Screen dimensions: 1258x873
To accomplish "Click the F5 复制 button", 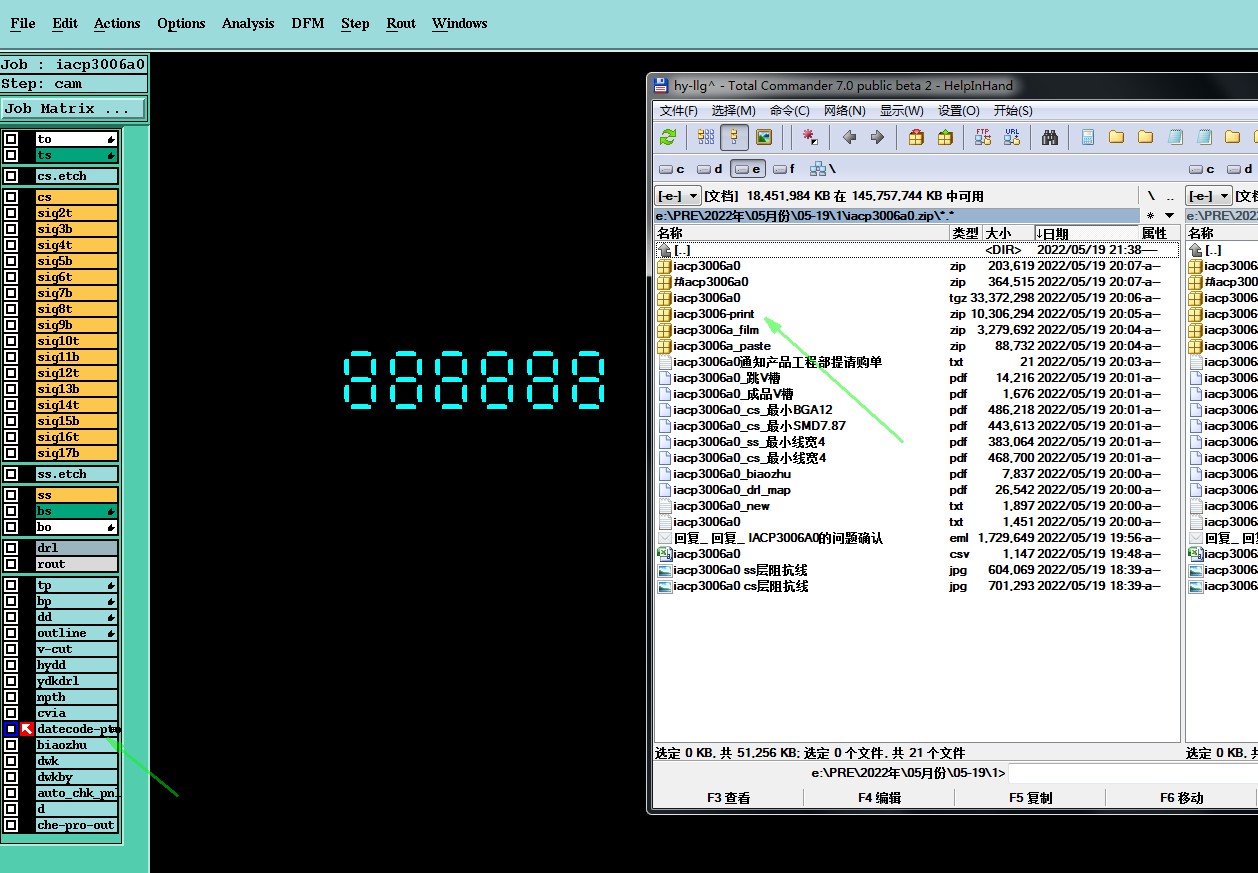I will 1030,797.
